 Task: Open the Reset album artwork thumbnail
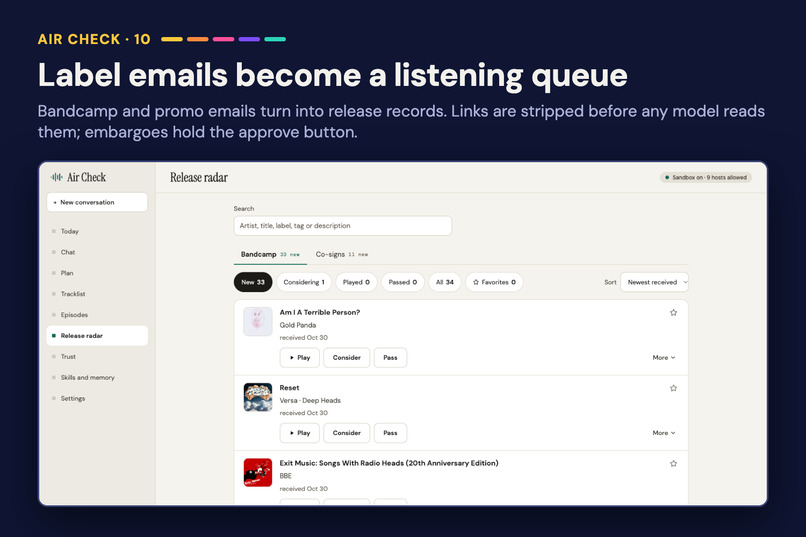258,397
